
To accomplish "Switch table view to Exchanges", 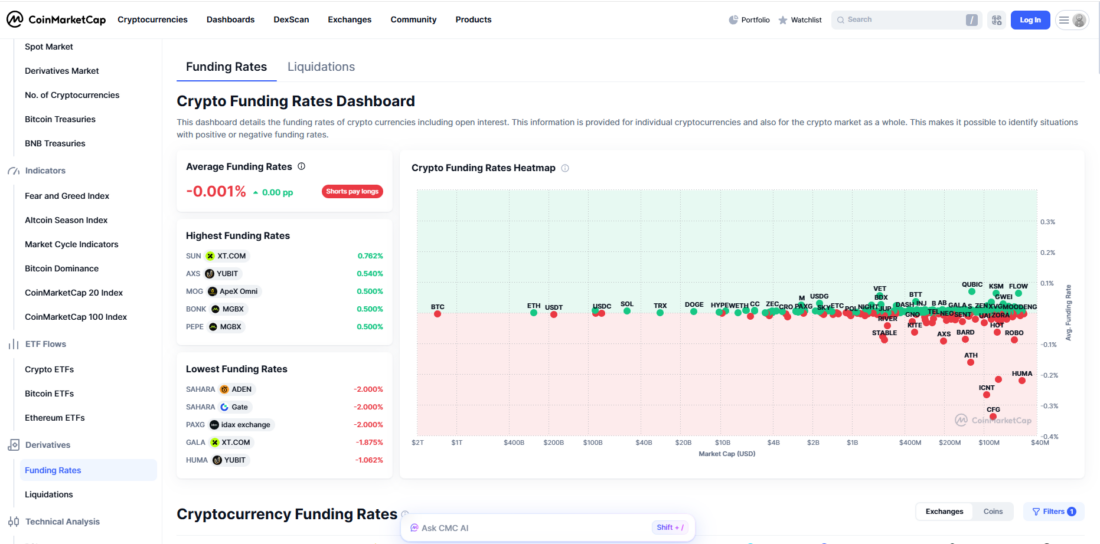I will (x=944, y=512).
